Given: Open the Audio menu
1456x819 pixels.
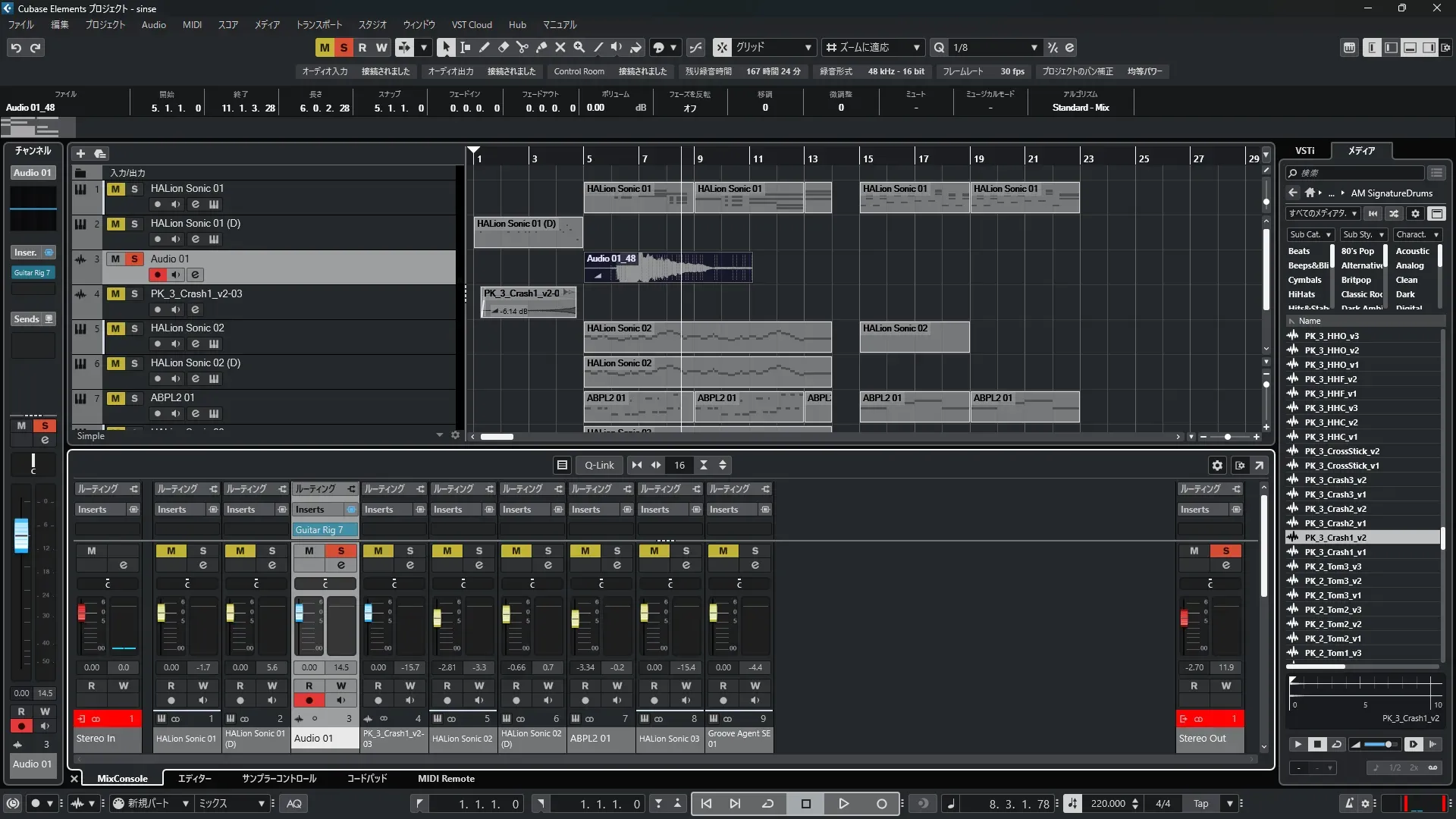Looking at the screenshot, I should click(153, 25).
